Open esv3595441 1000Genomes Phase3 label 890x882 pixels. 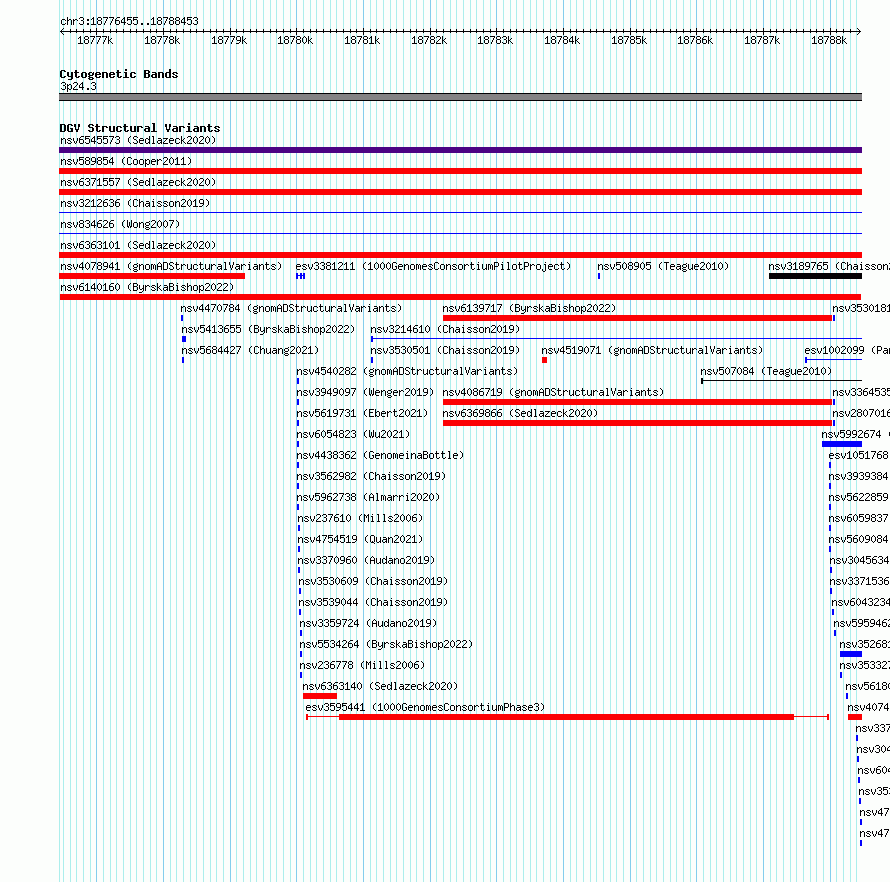[425, 707]
